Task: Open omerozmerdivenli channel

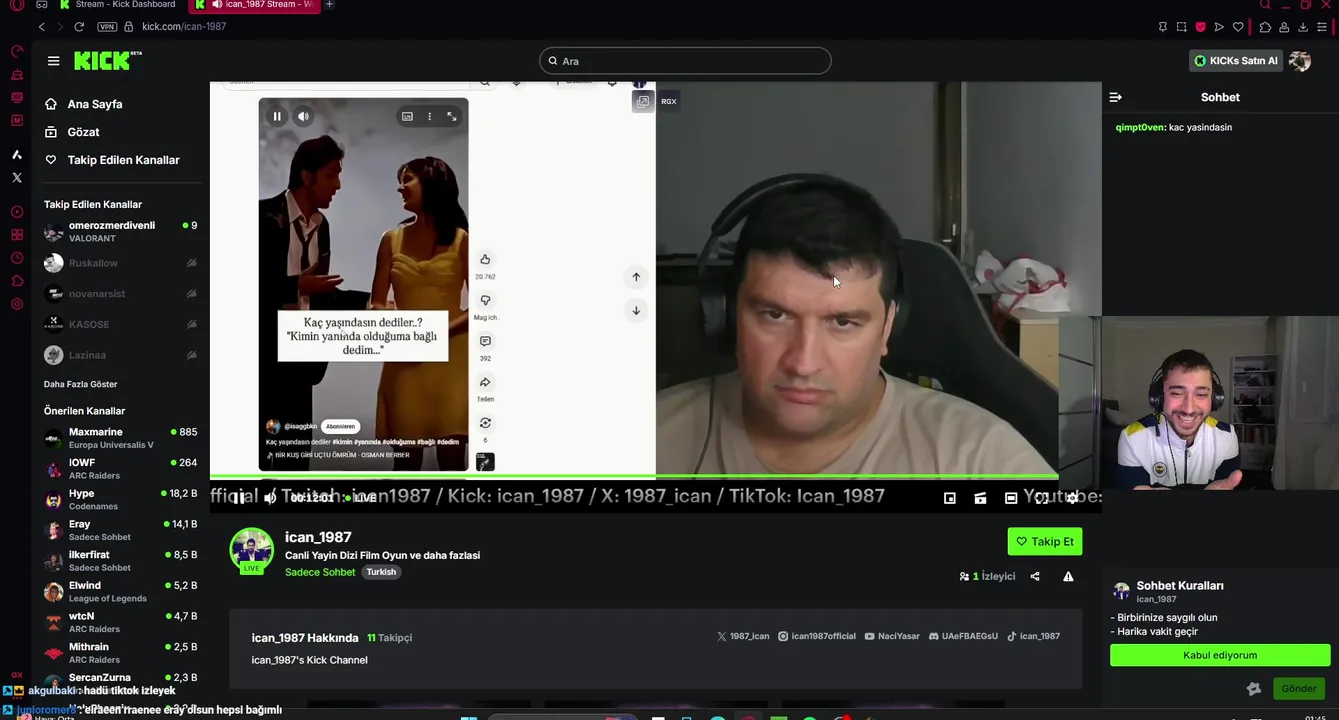Action: pyautogui.click(x=121, y=232)
